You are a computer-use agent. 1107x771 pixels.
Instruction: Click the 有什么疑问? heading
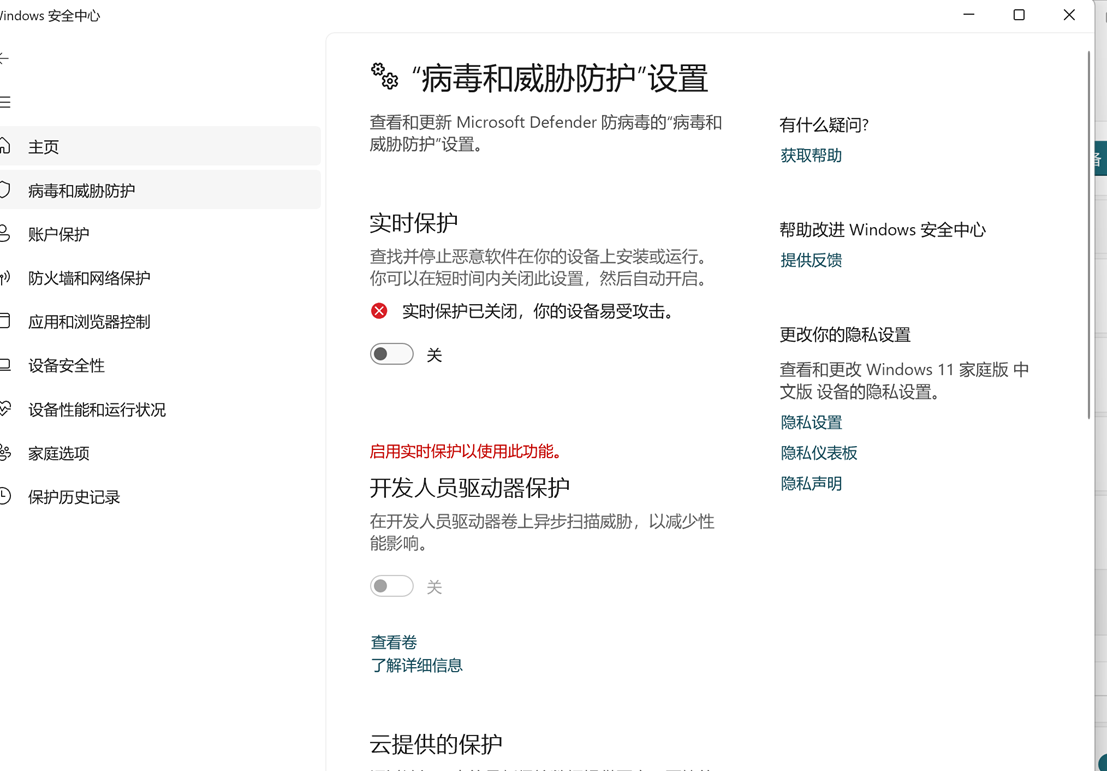[824, 125]
